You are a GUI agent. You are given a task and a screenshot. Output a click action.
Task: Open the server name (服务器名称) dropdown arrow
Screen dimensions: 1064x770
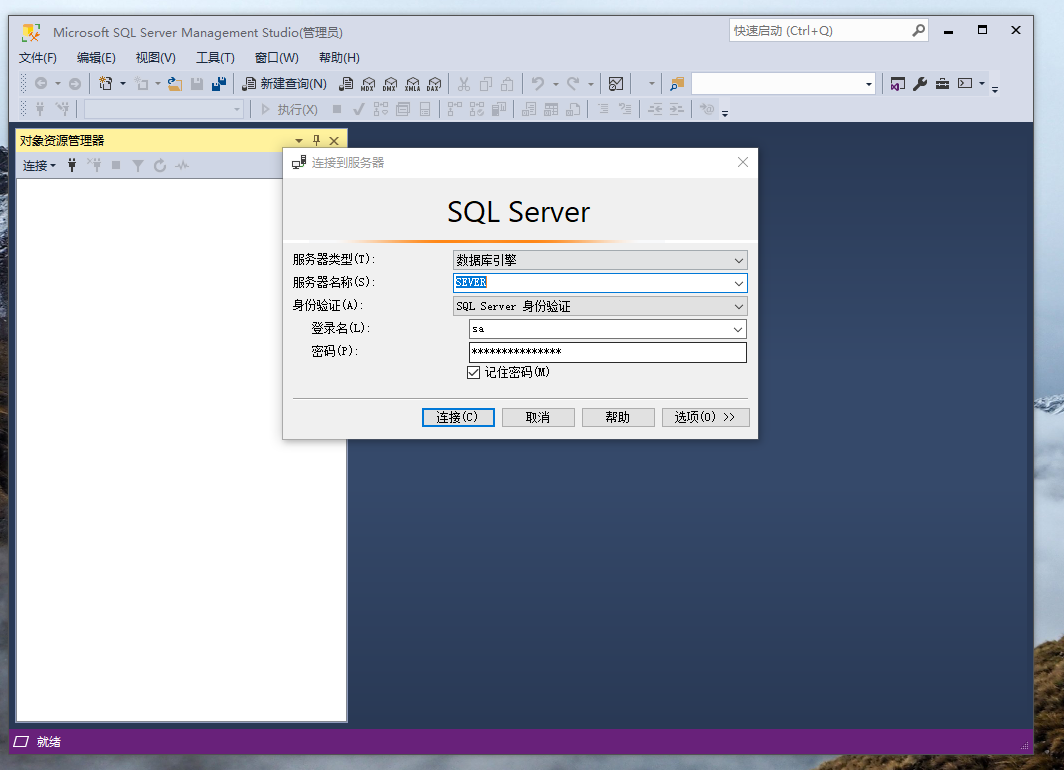click(739, 284)
